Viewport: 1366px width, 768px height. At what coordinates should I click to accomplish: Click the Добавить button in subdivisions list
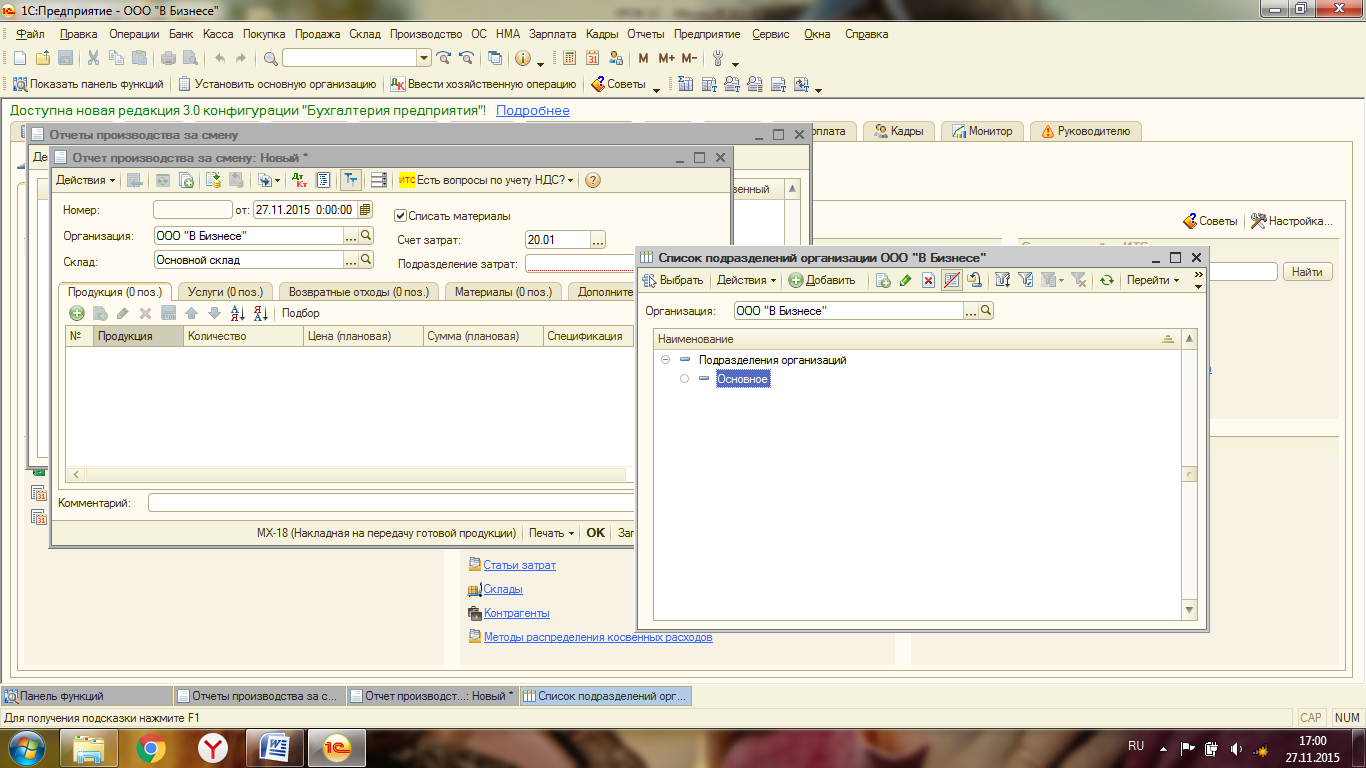coord(822,280)
